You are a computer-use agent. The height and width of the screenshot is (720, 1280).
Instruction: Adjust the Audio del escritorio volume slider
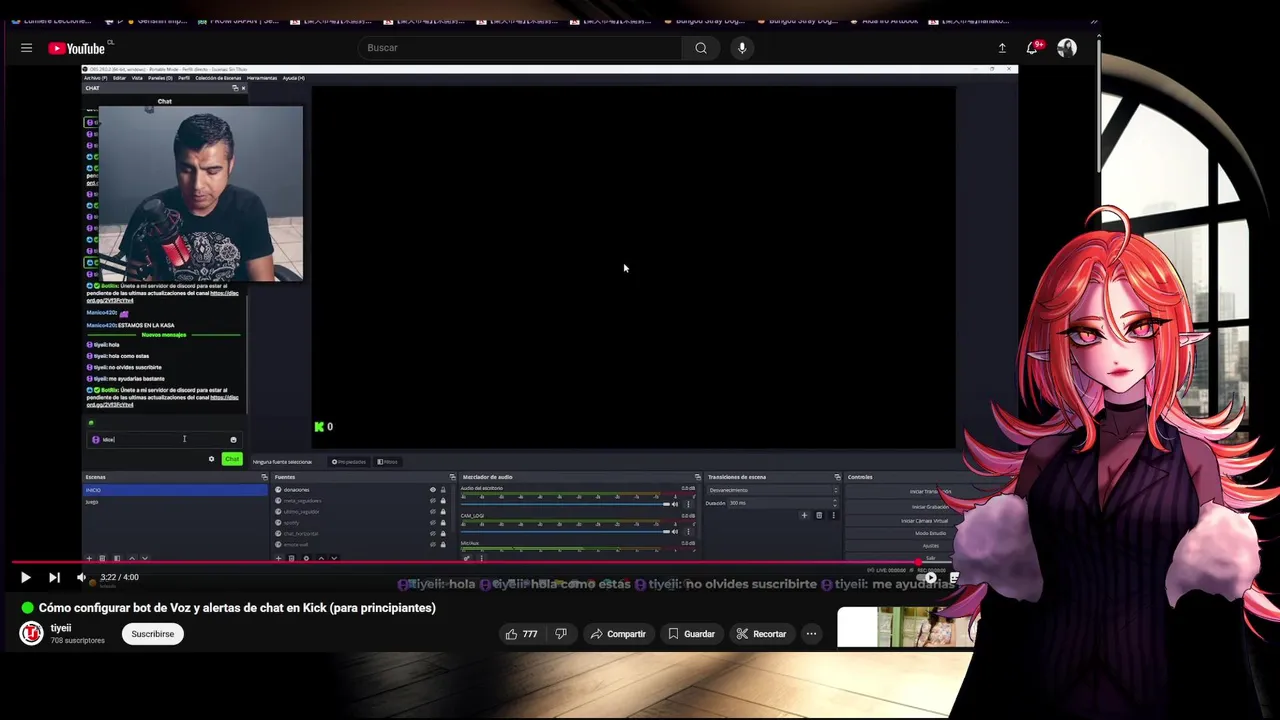(565, 504)
